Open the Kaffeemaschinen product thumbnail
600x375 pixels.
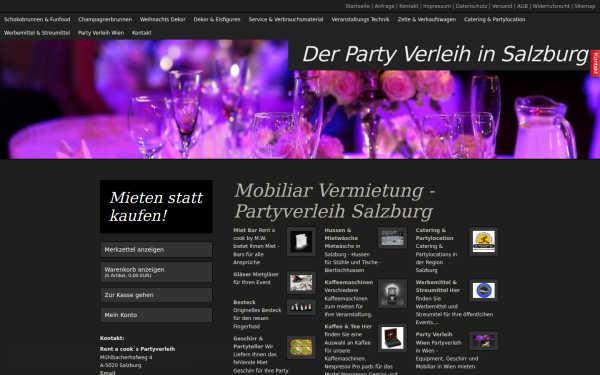pos(392,293)
